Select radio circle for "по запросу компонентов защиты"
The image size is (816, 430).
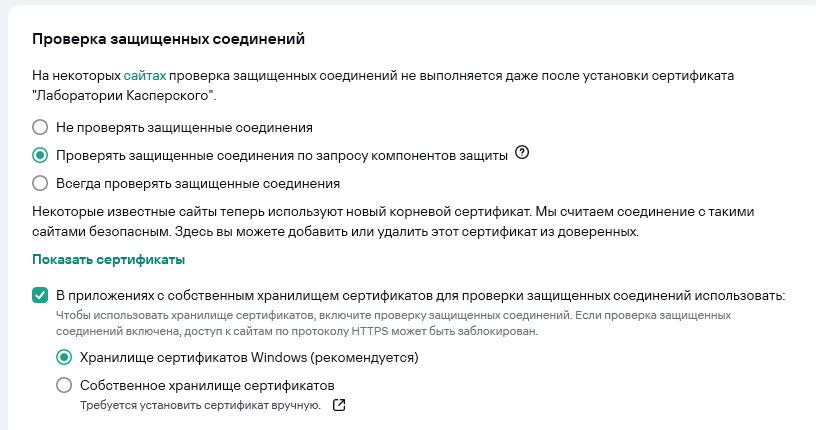[40, 155]
